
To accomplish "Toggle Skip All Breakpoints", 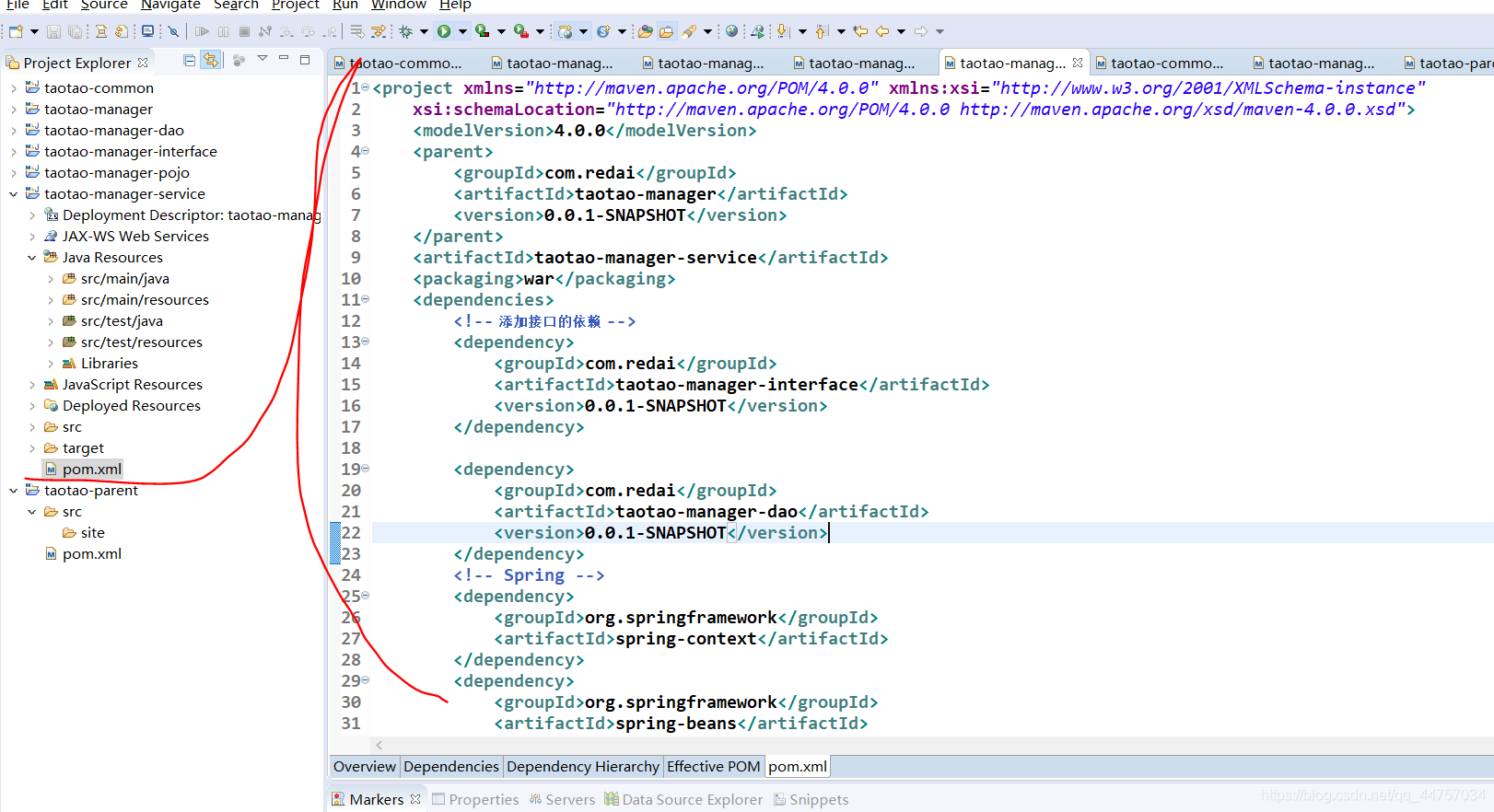I will (172, 31).
